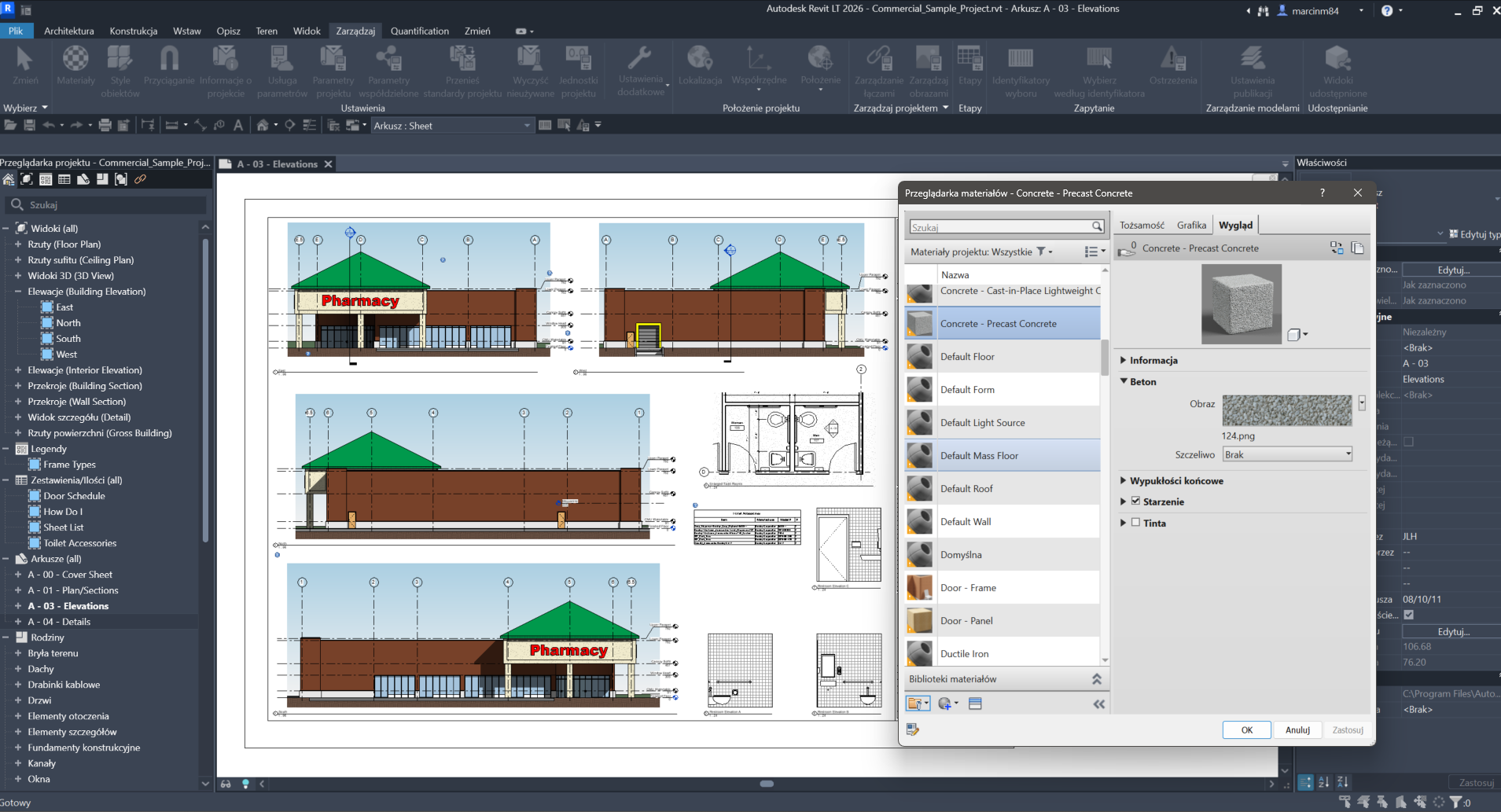Screen dimensions: 1501x812
Task: Click the duplicate asset icon in Wygląd tab
Action: point(1357,248)
